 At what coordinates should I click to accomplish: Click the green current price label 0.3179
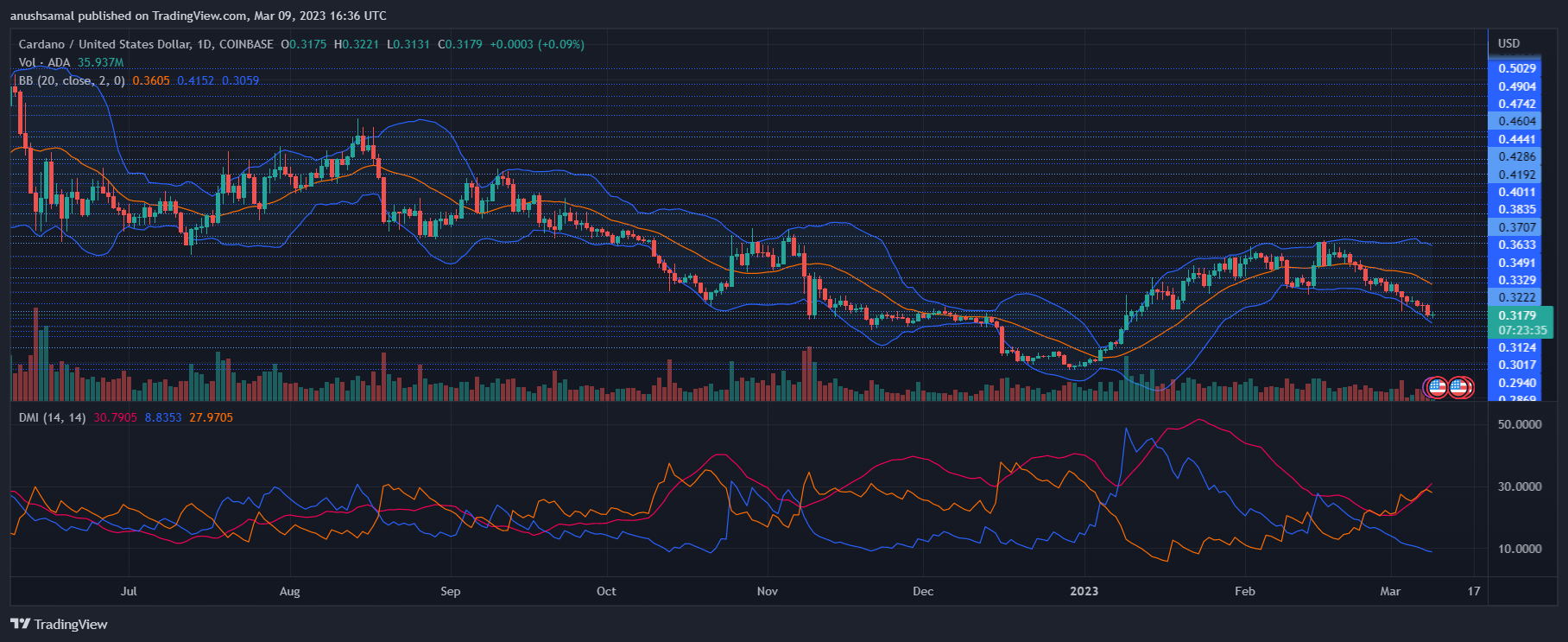(1517, 315)
